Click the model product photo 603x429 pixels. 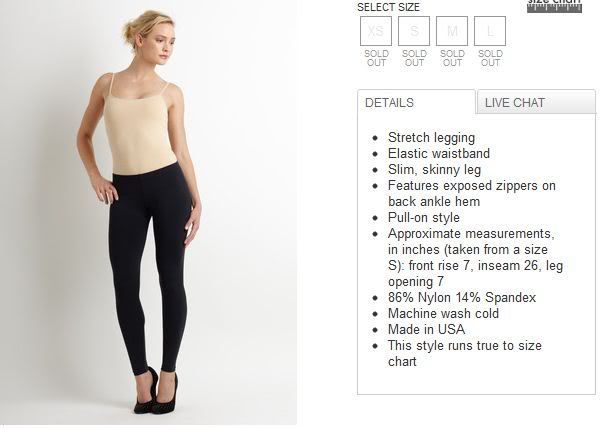click(148, 212)
